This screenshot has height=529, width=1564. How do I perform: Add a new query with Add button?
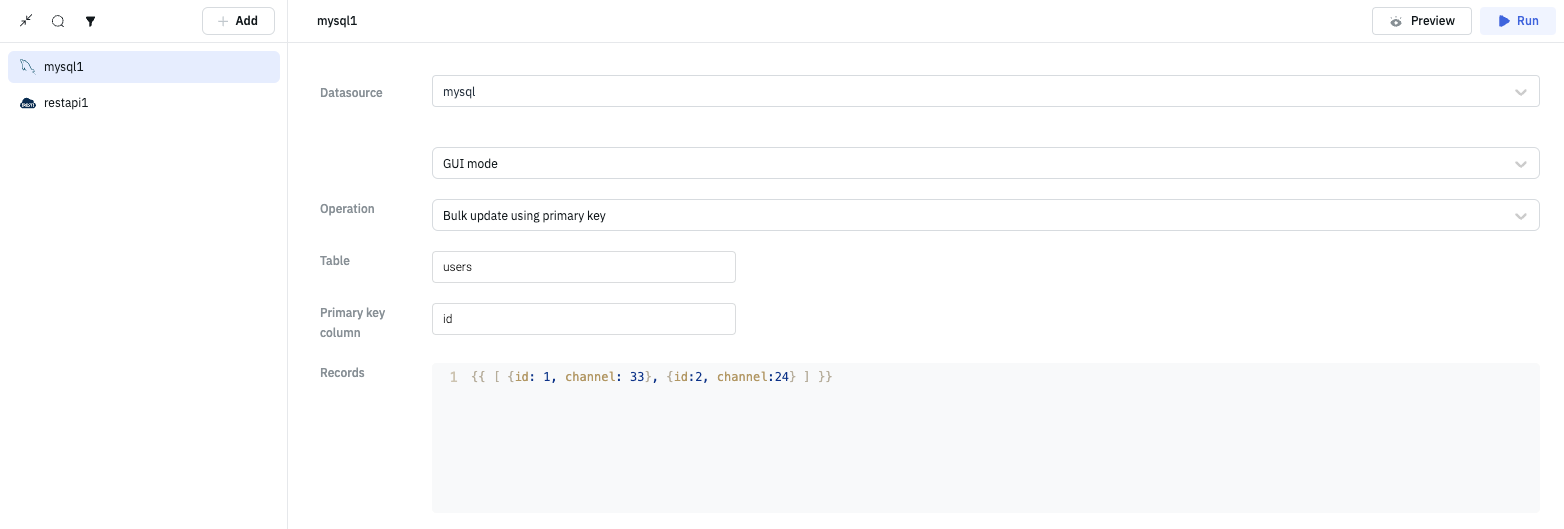click(x=238, y=21)
